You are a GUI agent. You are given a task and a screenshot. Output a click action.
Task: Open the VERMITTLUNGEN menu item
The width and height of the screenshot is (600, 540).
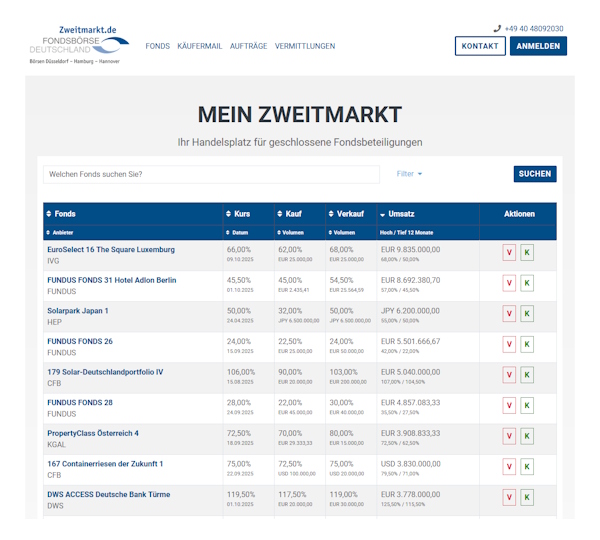(305, 46)
